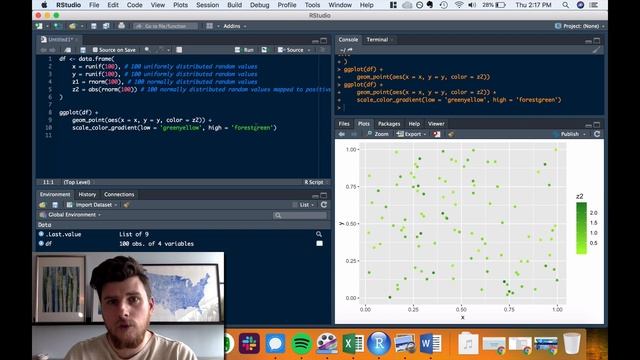Open df in the data viewer with its table icon
640x360 pixels.
pos(319,243)
